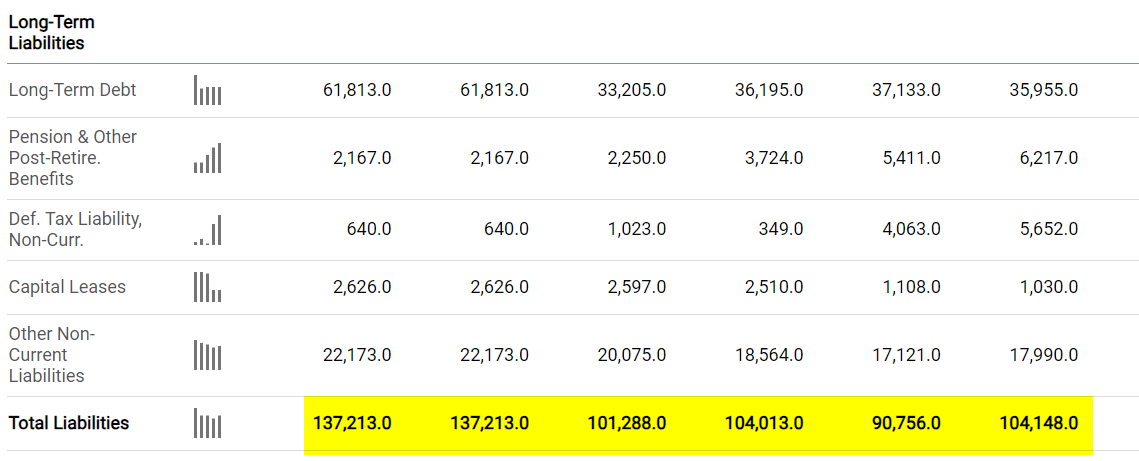Select the 349.0 deferred tax liability value
The height and width of the screenshot is (461, 1139).
[x=781, y=229]
